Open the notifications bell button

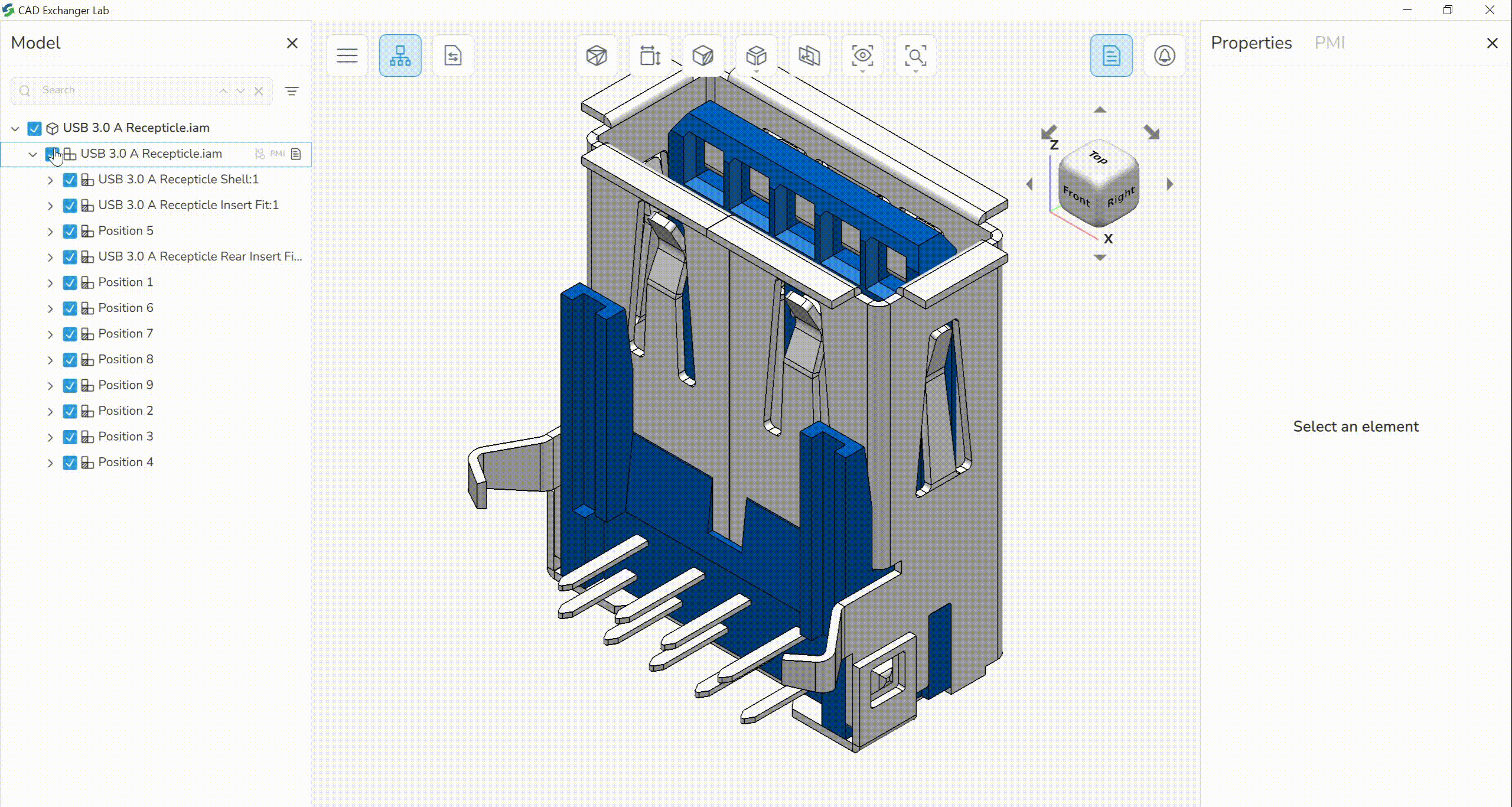click(1164, 56)
